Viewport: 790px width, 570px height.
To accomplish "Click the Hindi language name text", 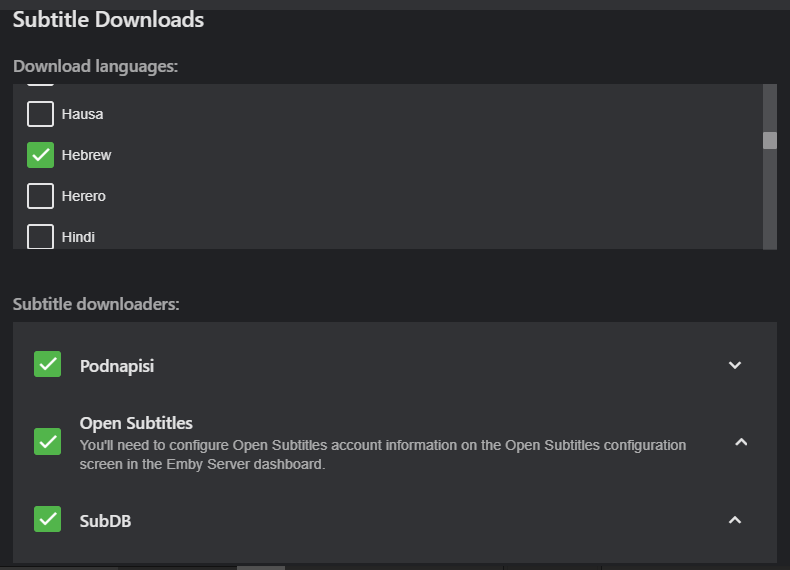I will click(78, 237).
